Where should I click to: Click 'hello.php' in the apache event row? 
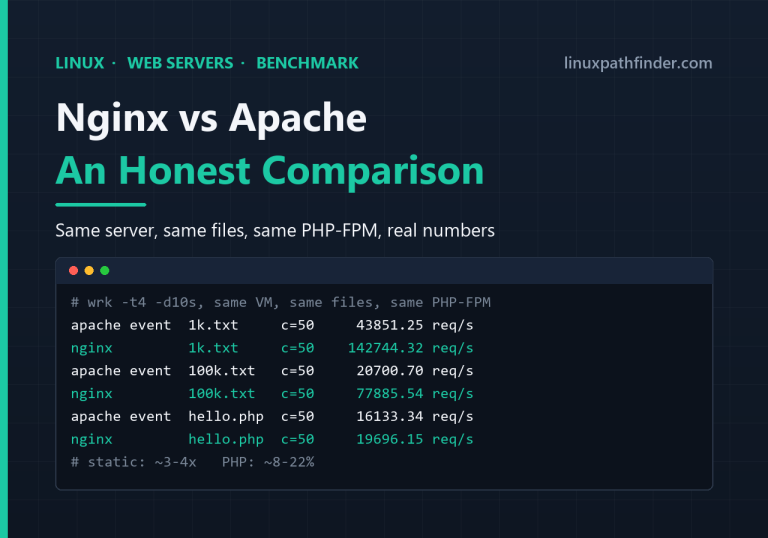[x=226, y=416]
